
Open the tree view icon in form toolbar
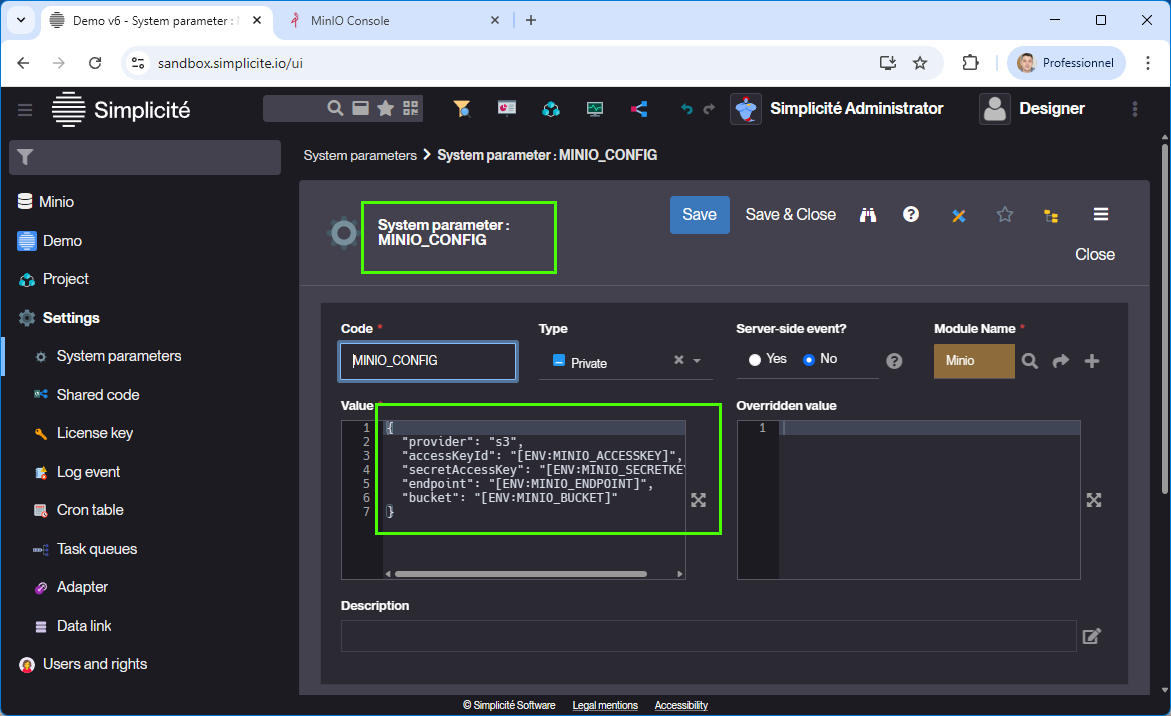coord(1051,215)
